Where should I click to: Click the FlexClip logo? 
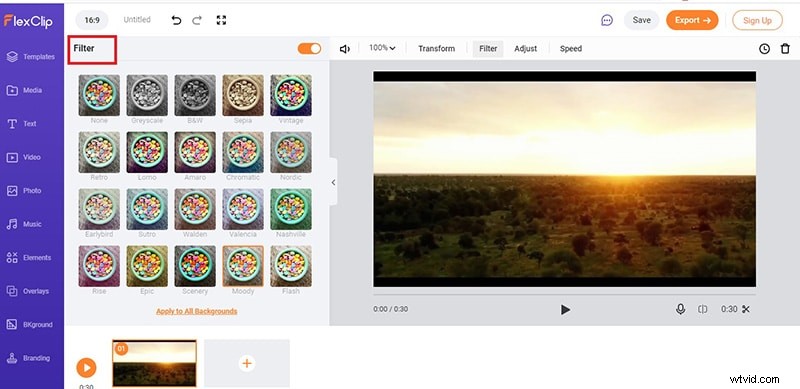click(28, 20)
